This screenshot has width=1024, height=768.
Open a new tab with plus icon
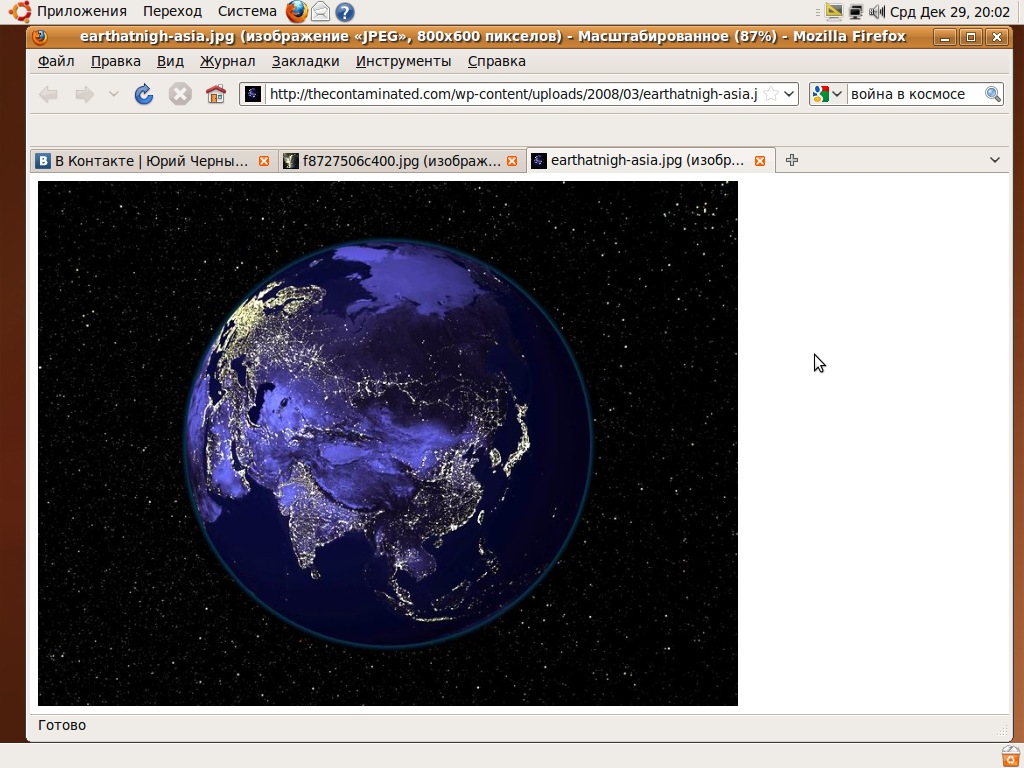(792, 160)
